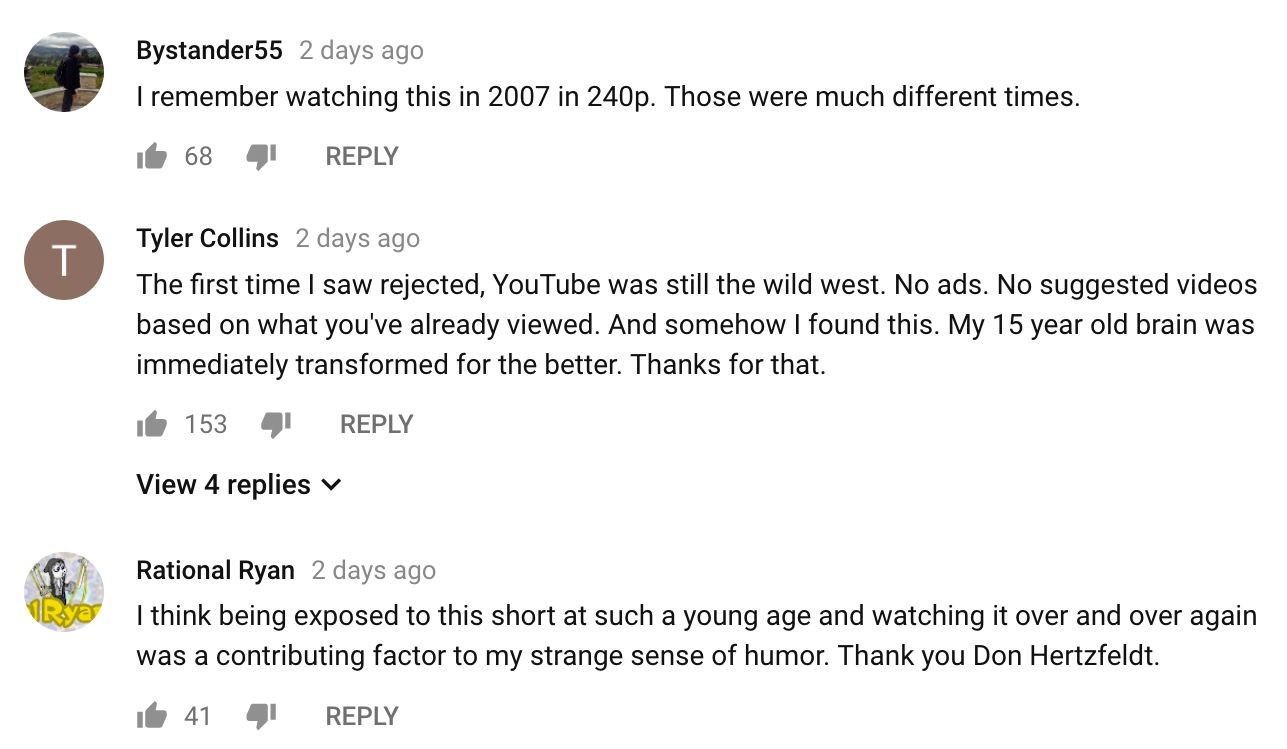Click chevron next to View 4 replies
Image resolution: width=1287 pixels, height=749 pixels.
pyautogui.click(x=332, y=485)
